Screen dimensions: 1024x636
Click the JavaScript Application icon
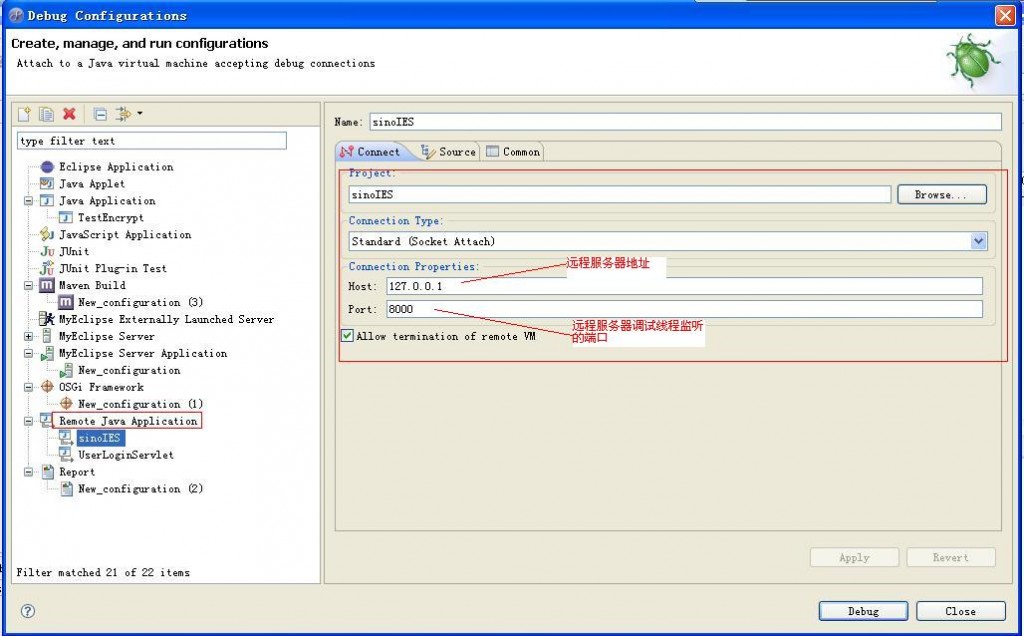[x=47, y=234]
